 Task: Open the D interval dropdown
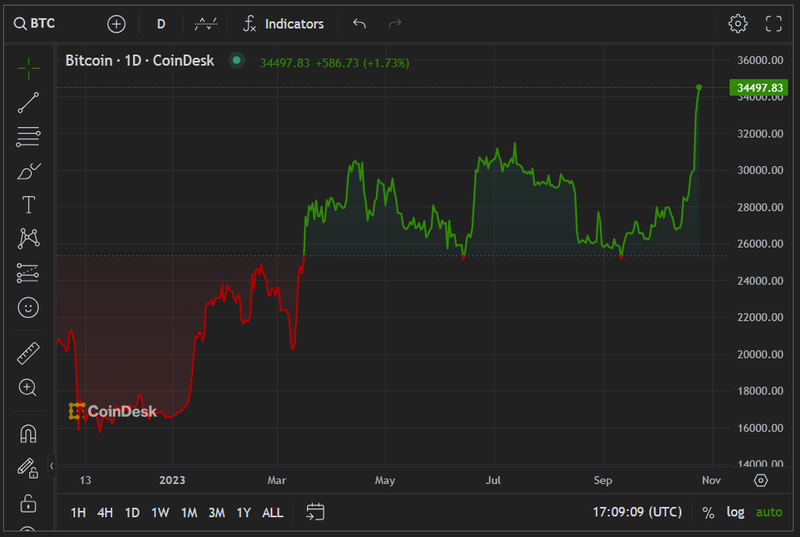pos(161,23)
